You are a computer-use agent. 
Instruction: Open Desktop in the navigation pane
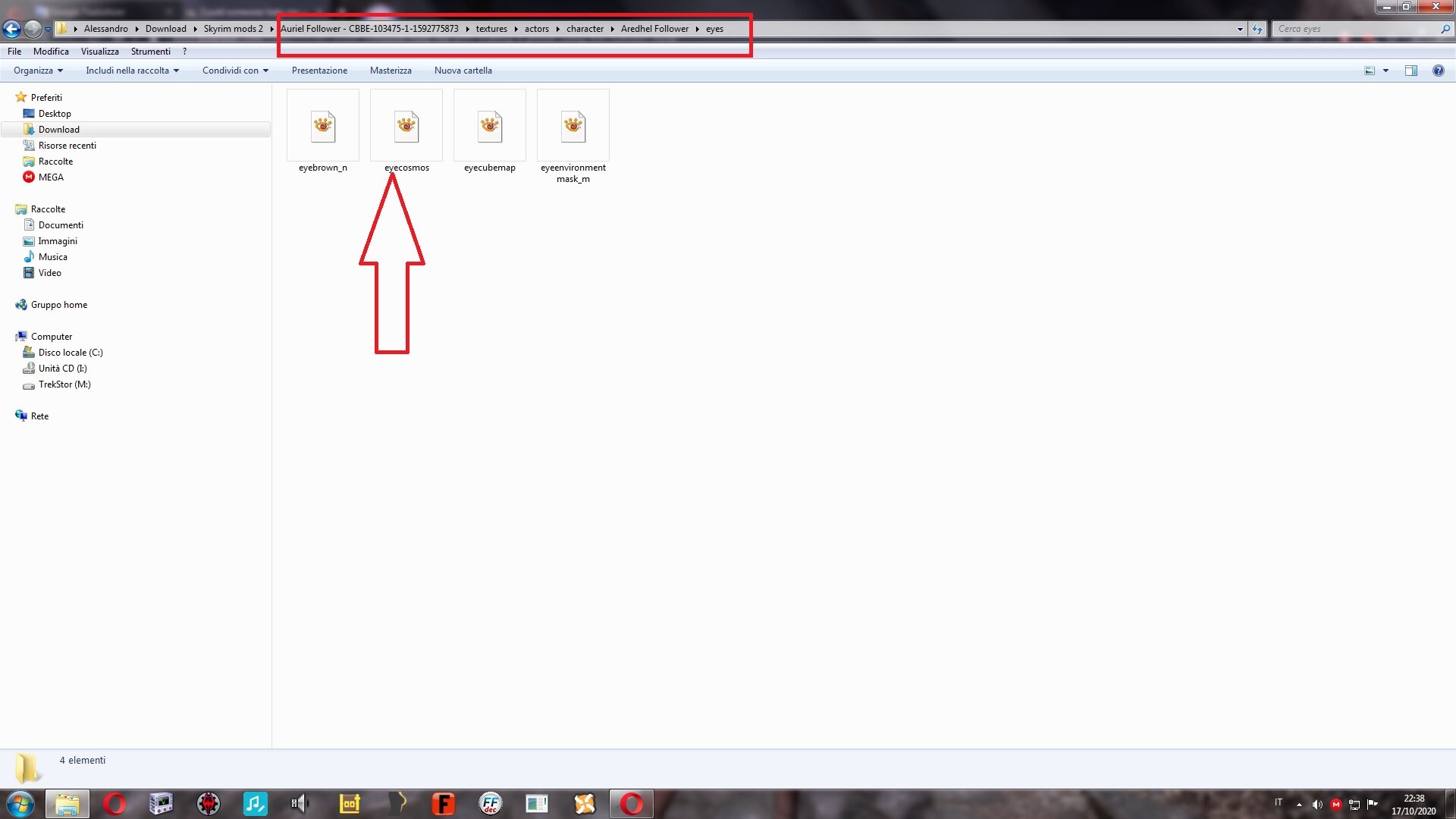coord(55,114)
